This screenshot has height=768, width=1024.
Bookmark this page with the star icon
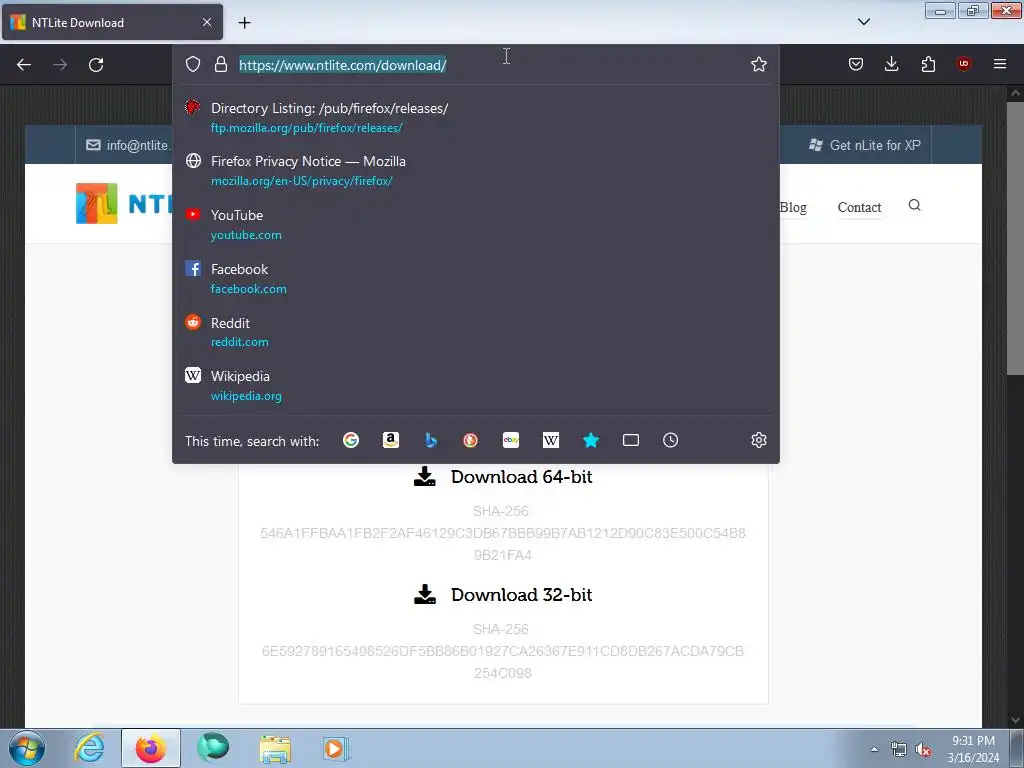[x=758, y=64]
